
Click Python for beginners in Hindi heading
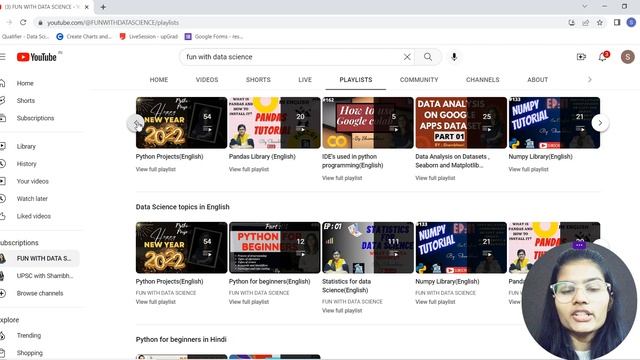[x=181, y=340]
